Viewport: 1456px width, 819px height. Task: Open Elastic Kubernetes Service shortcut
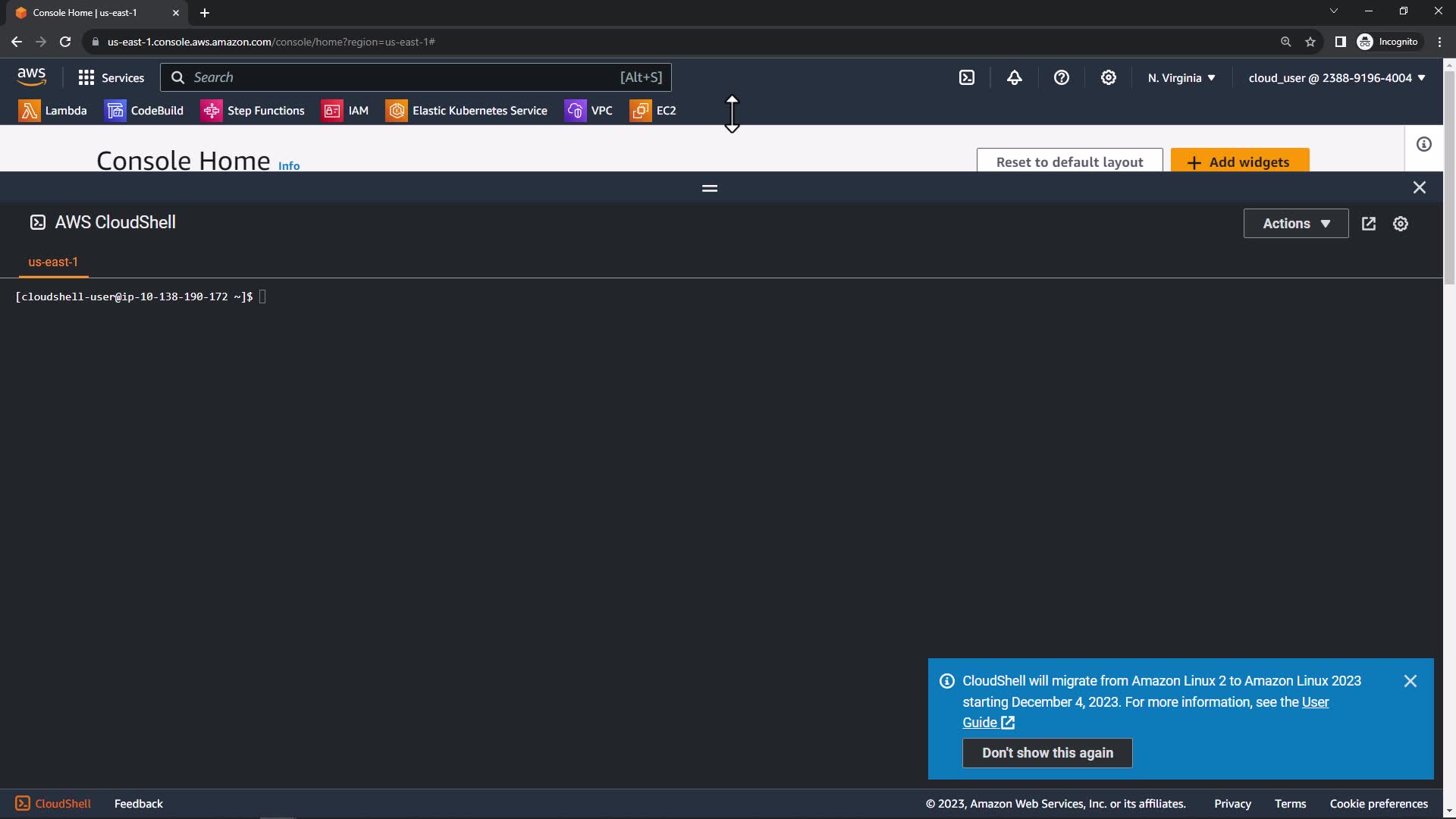[x=466, y=111]
